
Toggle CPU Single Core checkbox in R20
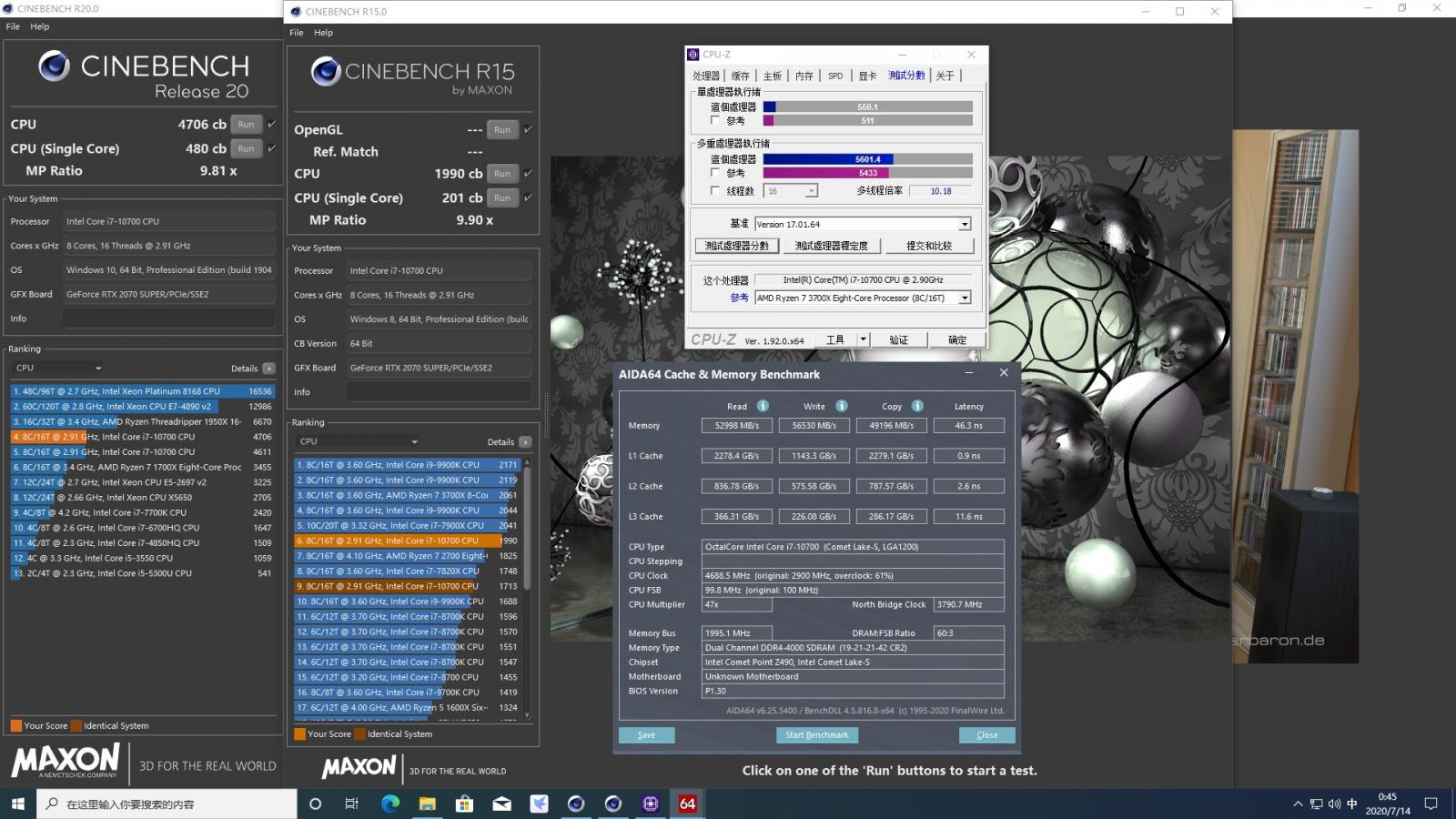(271, 148)
